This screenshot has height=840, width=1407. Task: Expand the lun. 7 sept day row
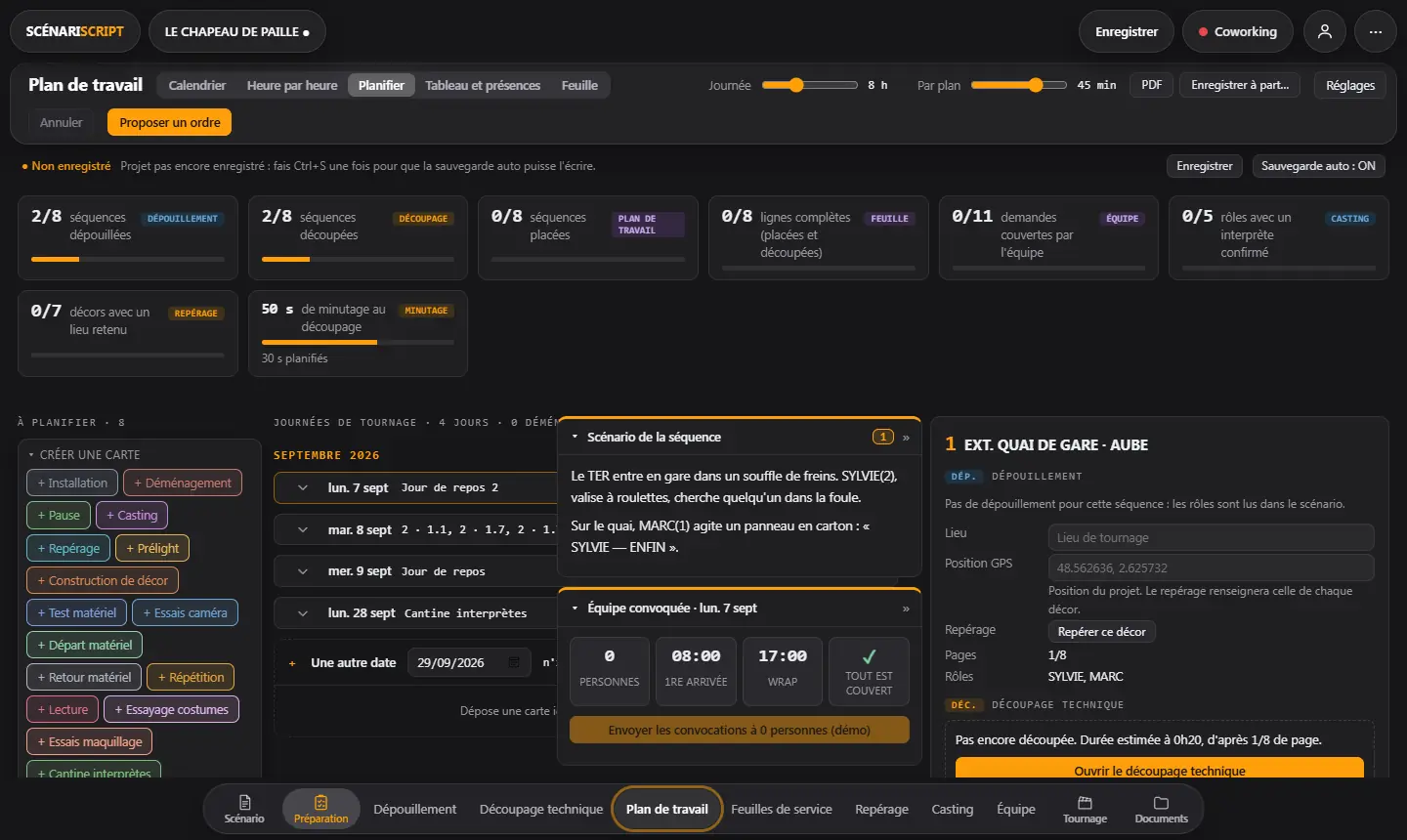303,487
